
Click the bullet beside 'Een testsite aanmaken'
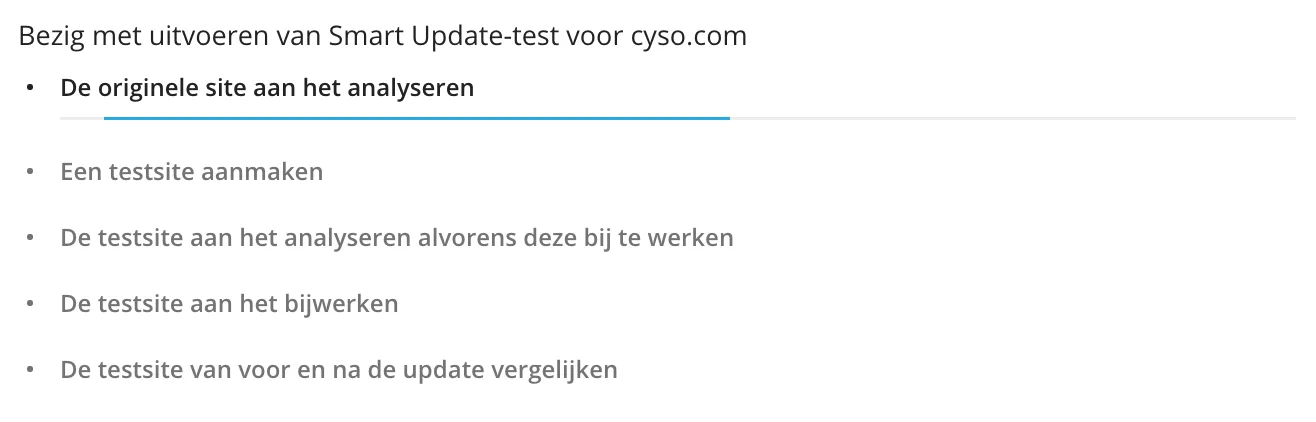(32, 172)
